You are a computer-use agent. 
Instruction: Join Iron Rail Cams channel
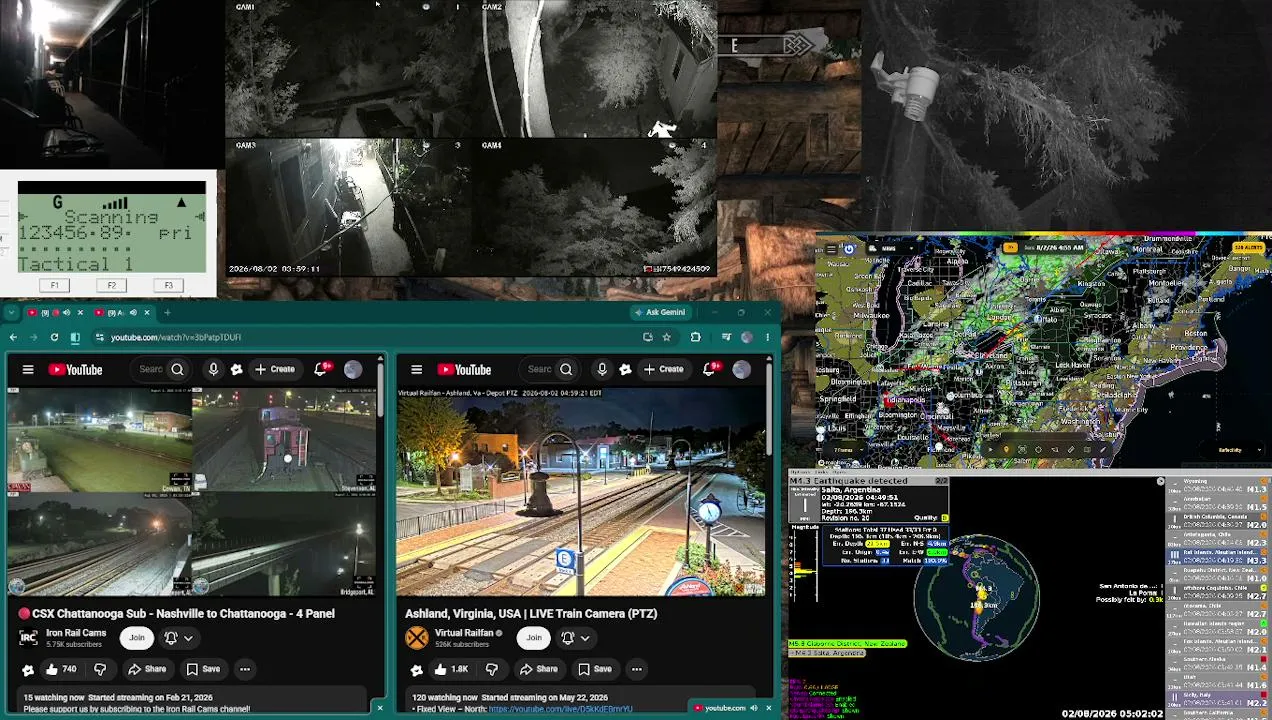click(137, 637)
